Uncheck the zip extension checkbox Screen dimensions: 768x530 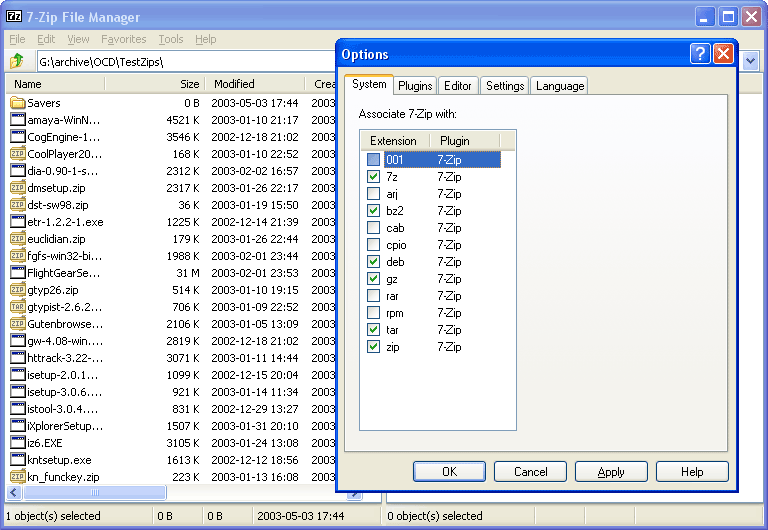(373, 347)
